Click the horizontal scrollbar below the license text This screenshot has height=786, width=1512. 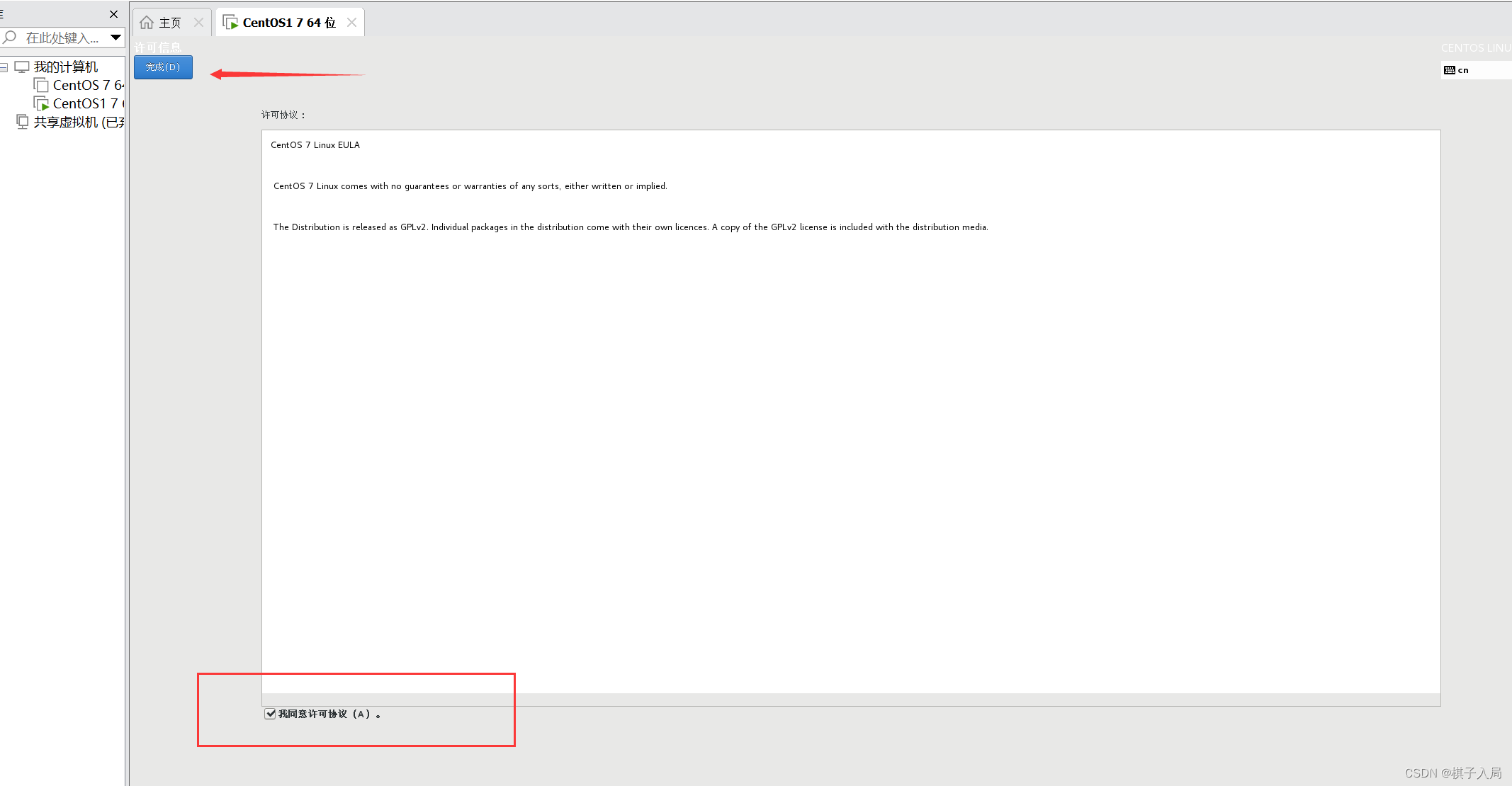pyautogui.click(x=850, y=699)
